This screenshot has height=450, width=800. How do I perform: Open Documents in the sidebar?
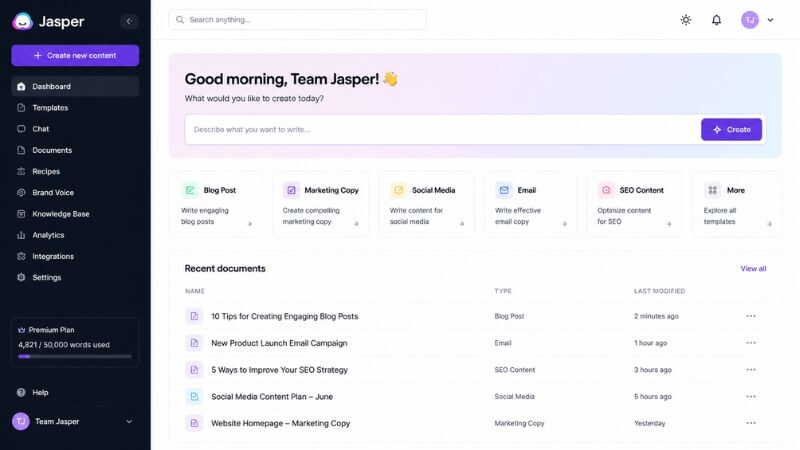pyautogui.click(x=75, y=151)
